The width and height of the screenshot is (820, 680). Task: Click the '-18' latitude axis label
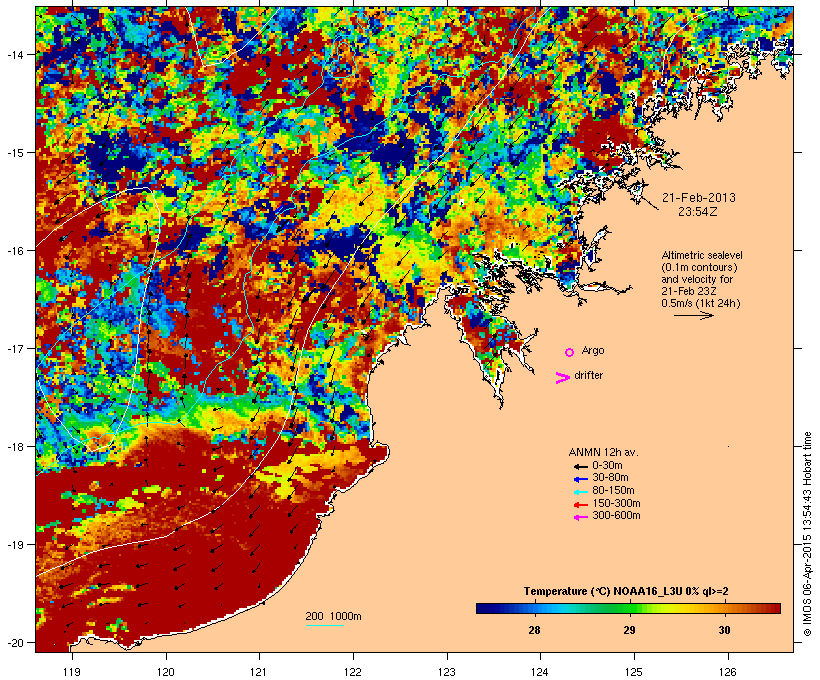(x=15, y=447)
